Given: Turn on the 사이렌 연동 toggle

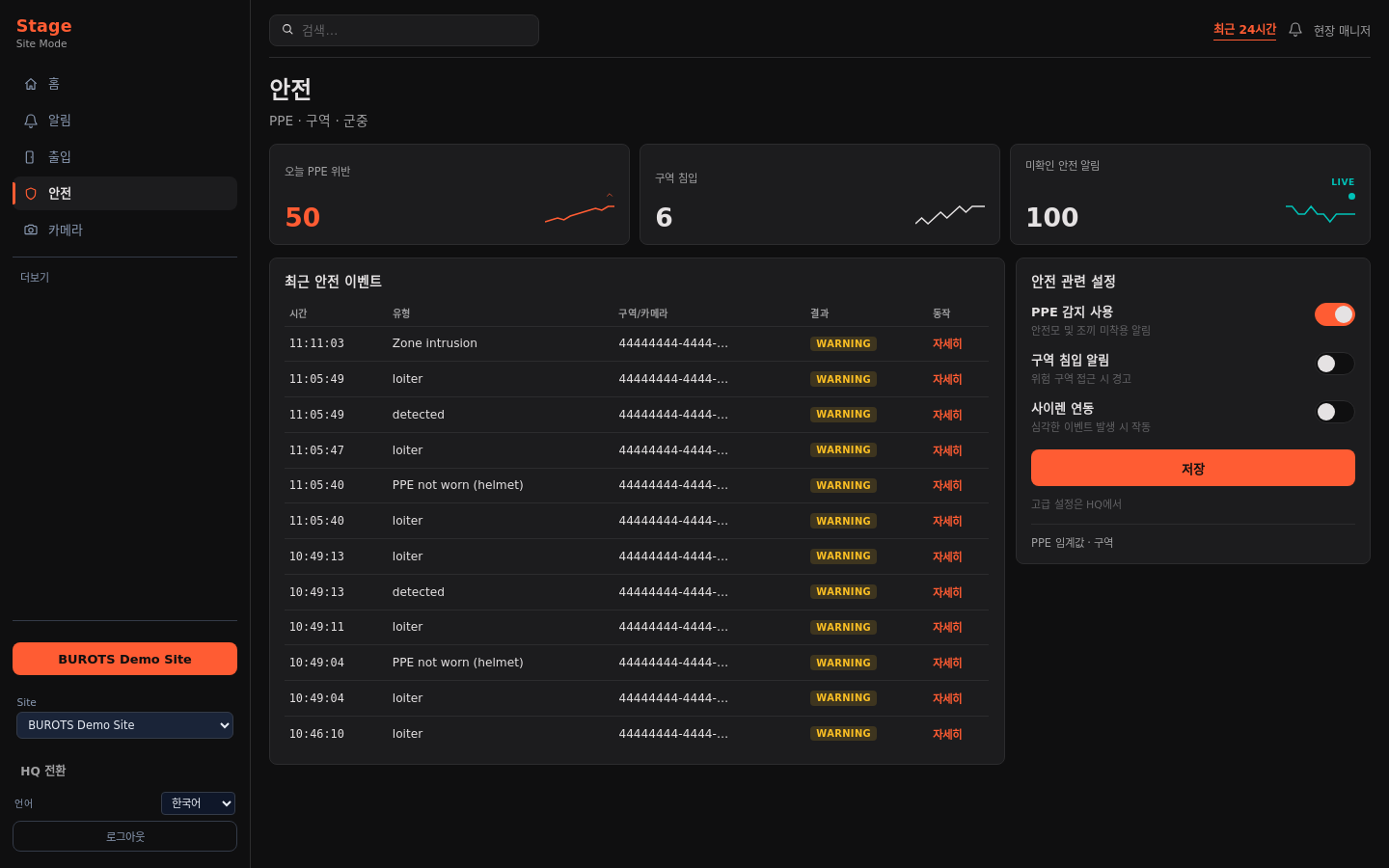Looking at the screenshot, I should 1335,412.
